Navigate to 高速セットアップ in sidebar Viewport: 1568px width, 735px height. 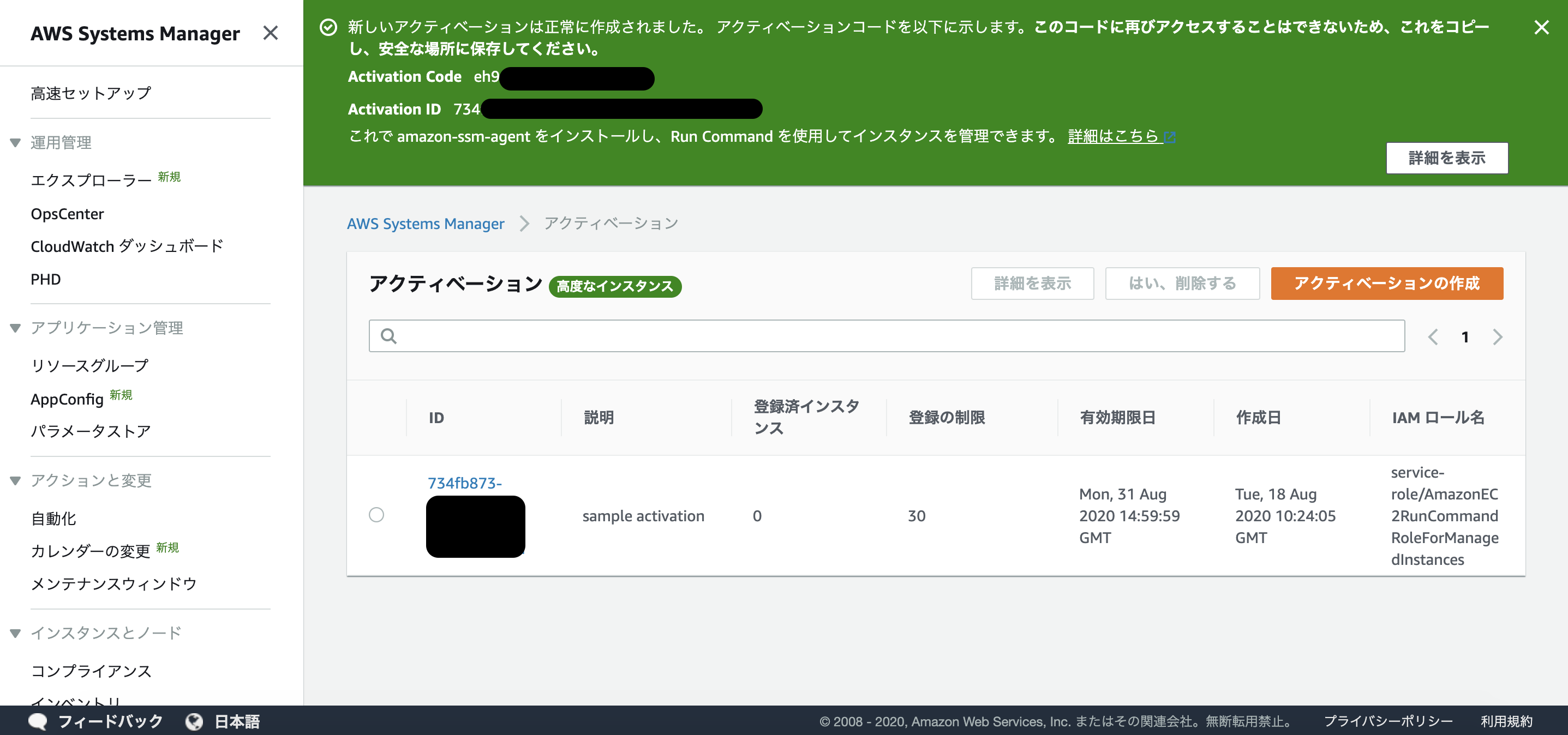point(89,93)
